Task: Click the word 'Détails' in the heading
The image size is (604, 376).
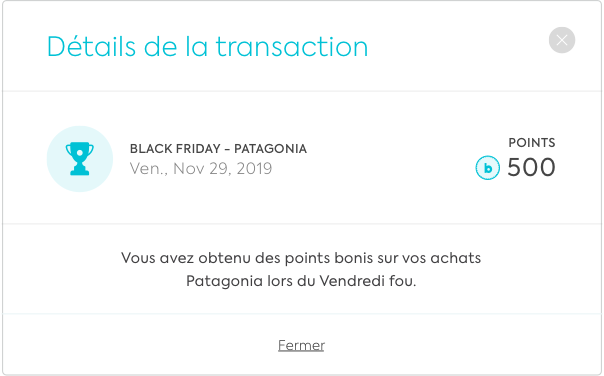Action: pos(91,47)
